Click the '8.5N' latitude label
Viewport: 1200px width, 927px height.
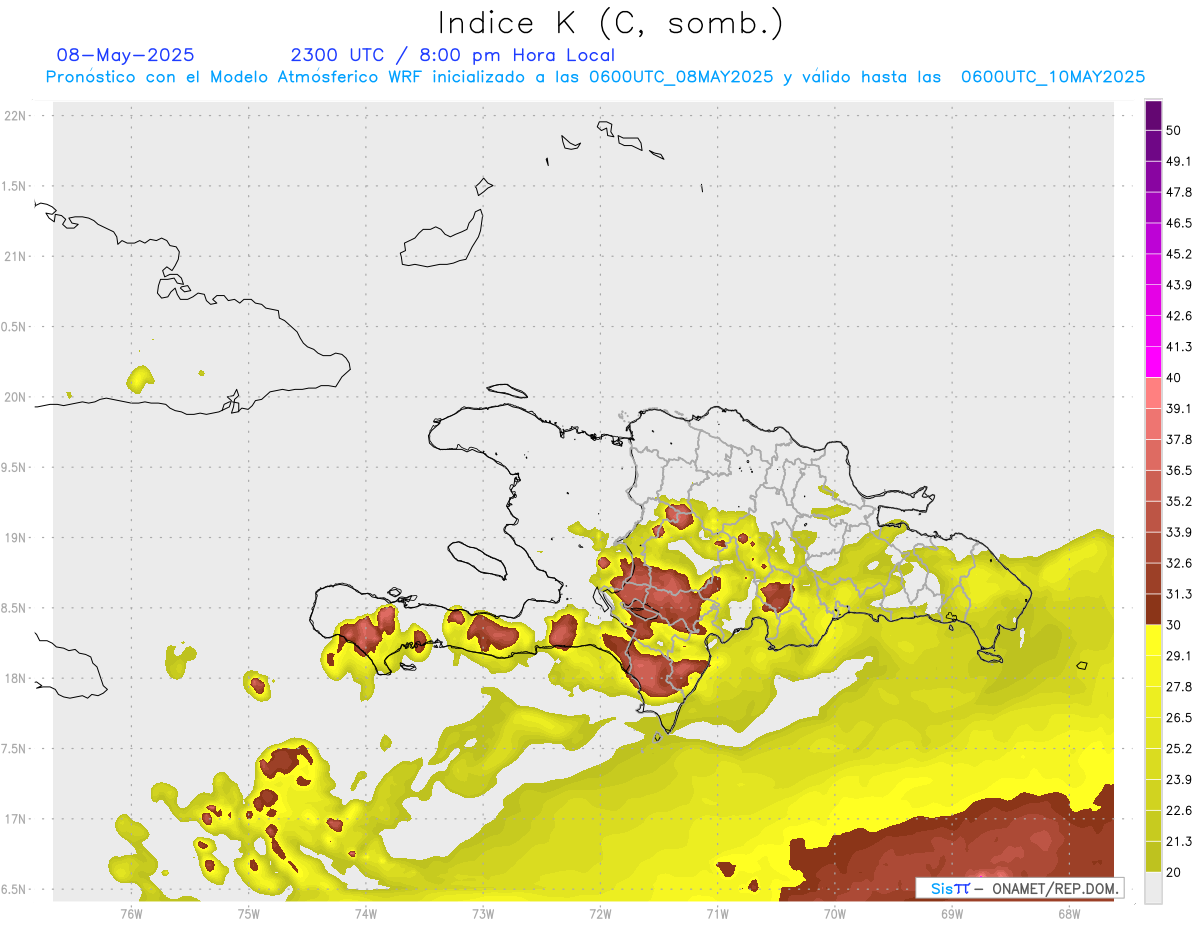(x=15, y=608)
